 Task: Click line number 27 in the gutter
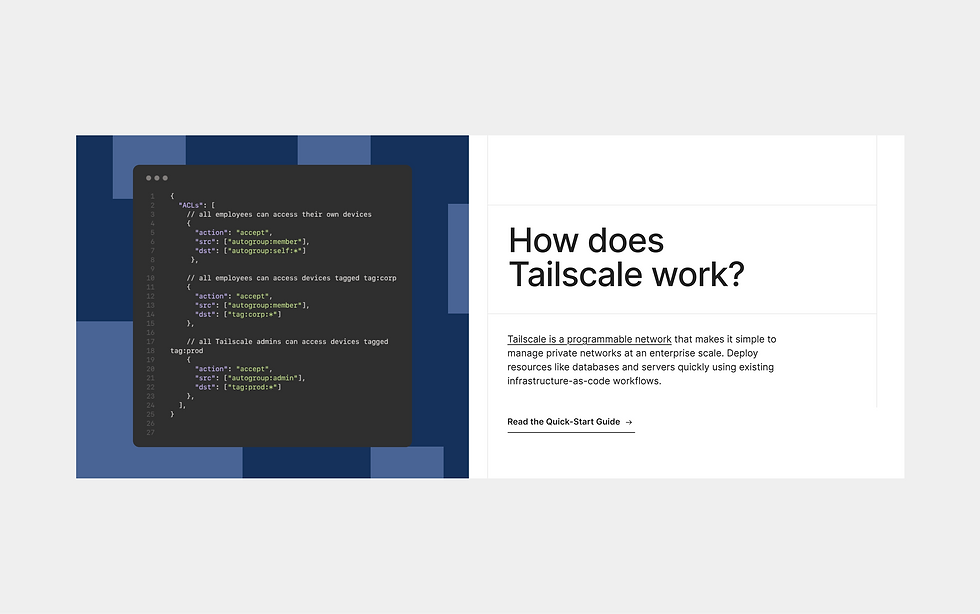[x=151, y=433]
